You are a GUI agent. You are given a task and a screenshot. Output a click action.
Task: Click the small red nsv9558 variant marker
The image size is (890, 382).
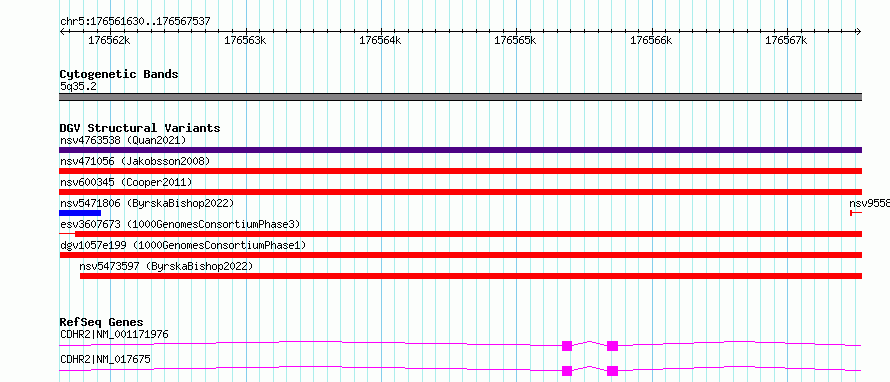coord(856,213)
